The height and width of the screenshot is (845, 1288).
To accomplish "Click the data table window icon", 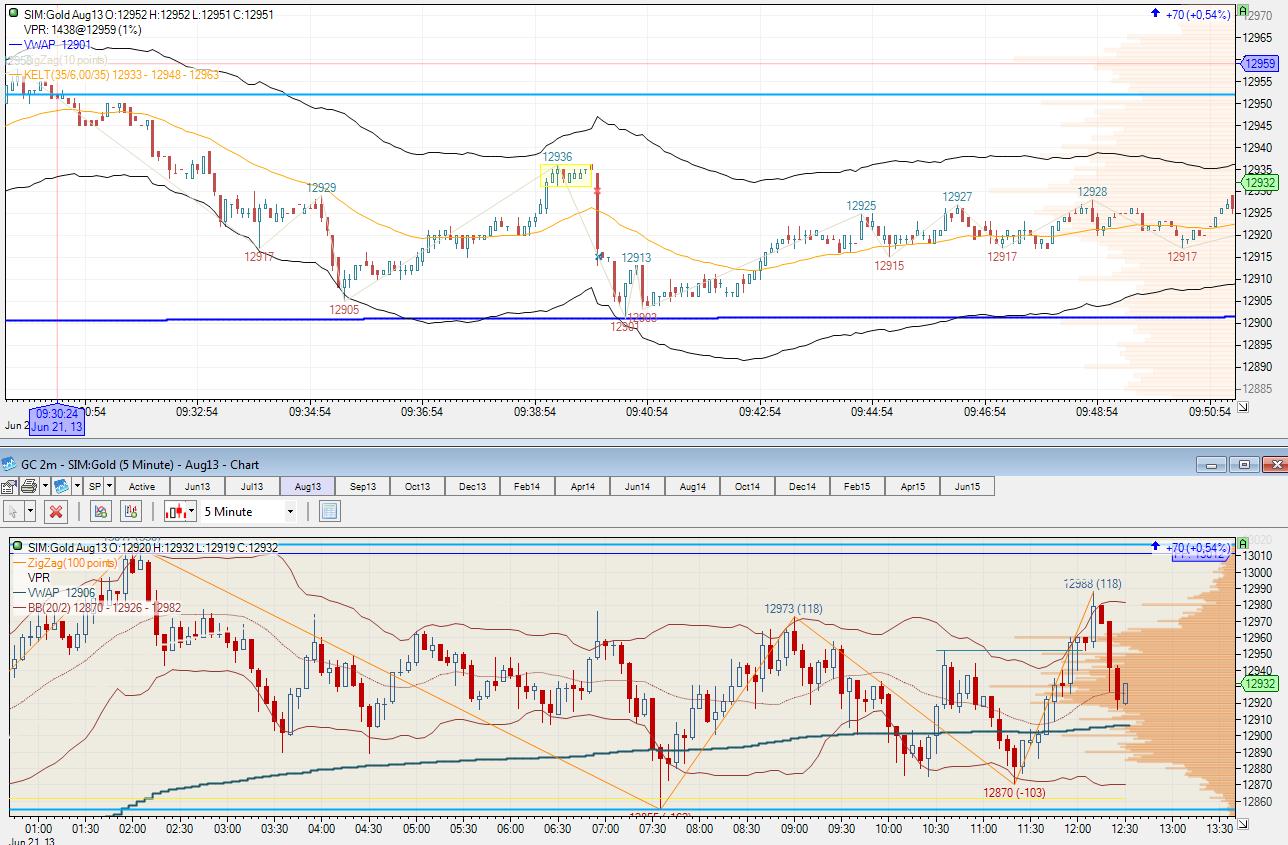I will 330,511.
